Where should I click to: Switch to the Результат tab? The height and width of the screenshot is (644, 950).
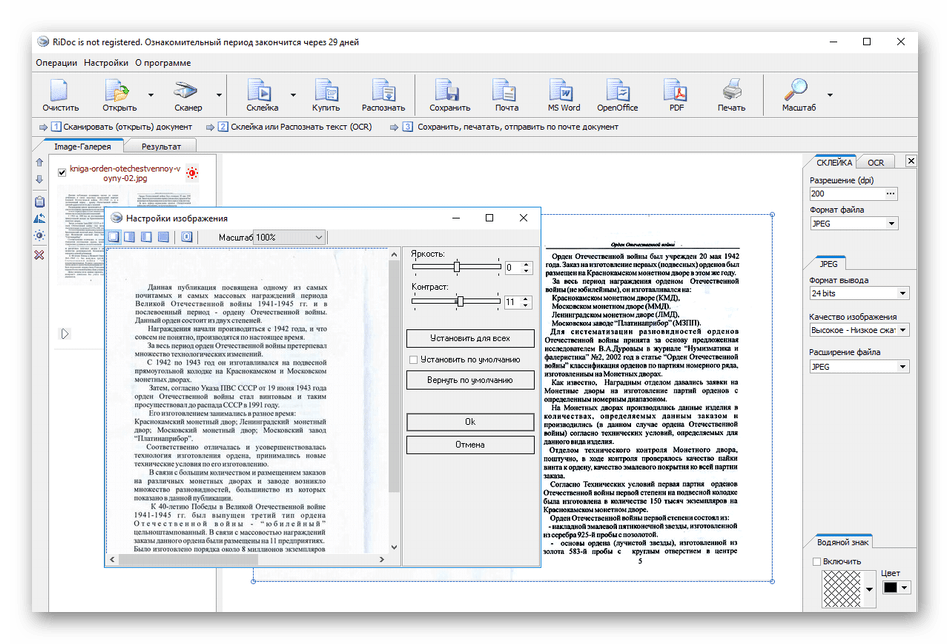161,147
